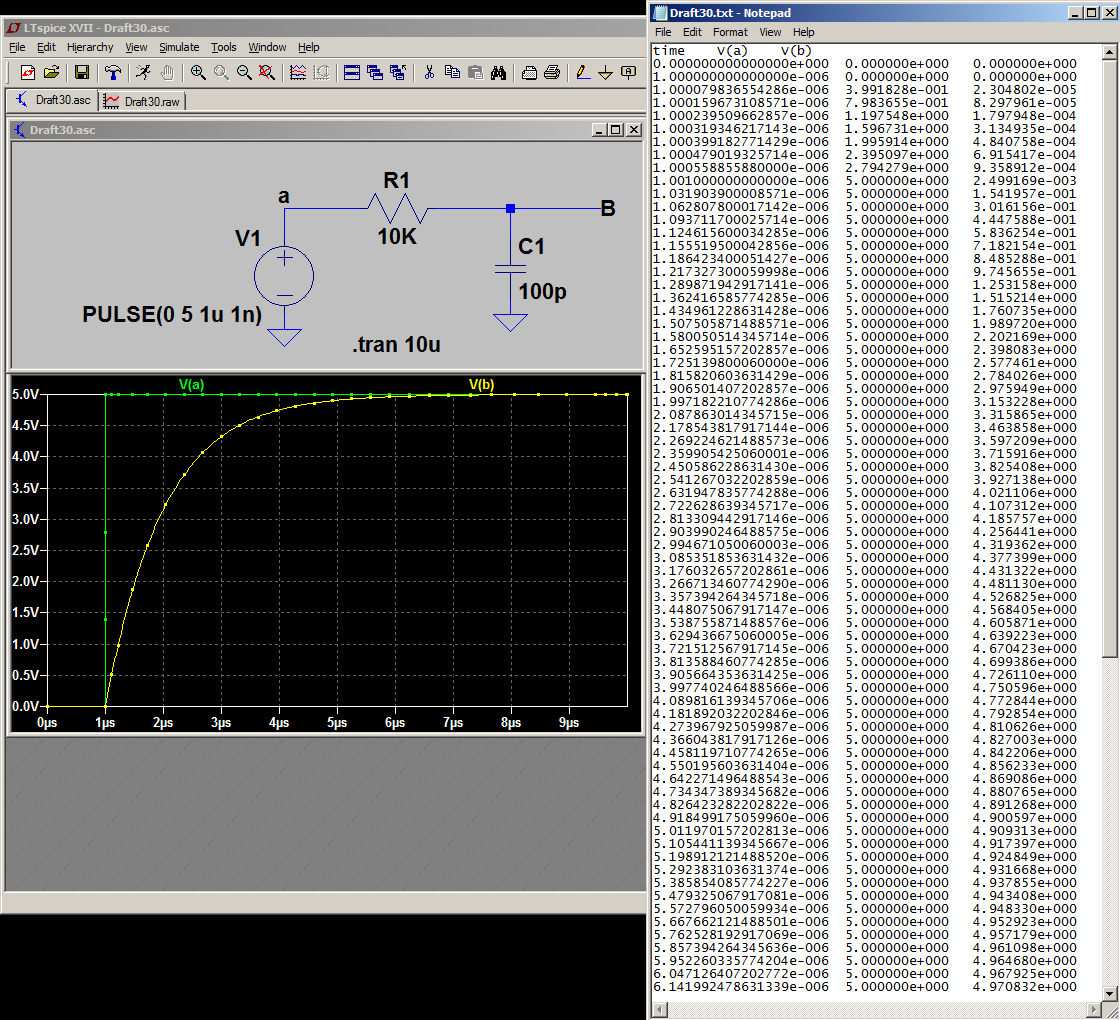Image resolution: width=1120 pixels, height=1020 pixels.
Task: Pick visible traces toolbar icon
Action: 298,73
